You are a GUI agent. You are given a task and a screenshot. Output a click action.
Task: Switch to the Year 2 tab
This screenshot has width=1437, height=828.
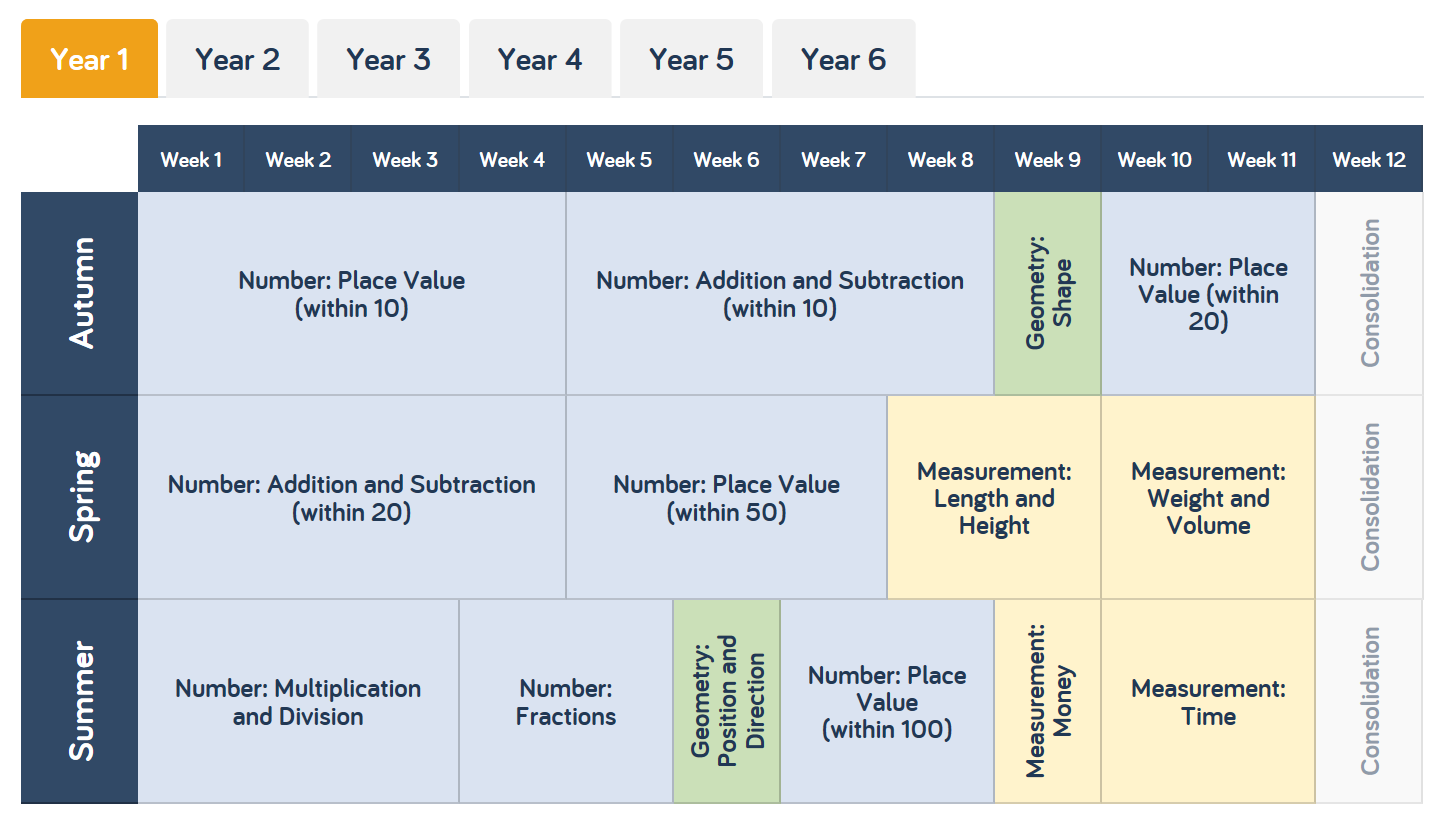tap(237, 60)
